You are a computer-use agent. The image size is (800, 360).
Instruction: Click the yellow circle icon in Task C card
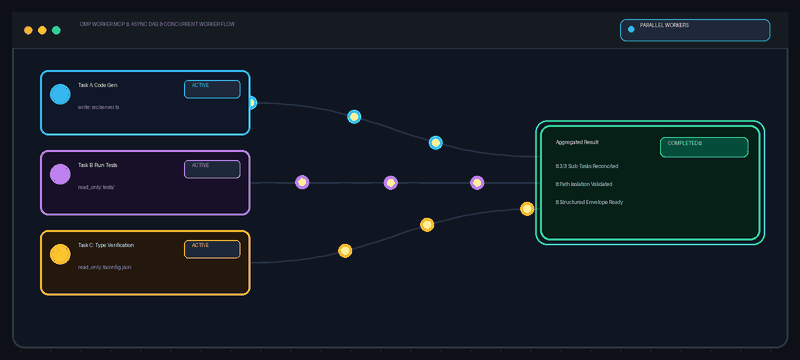[x=60, y=254]
